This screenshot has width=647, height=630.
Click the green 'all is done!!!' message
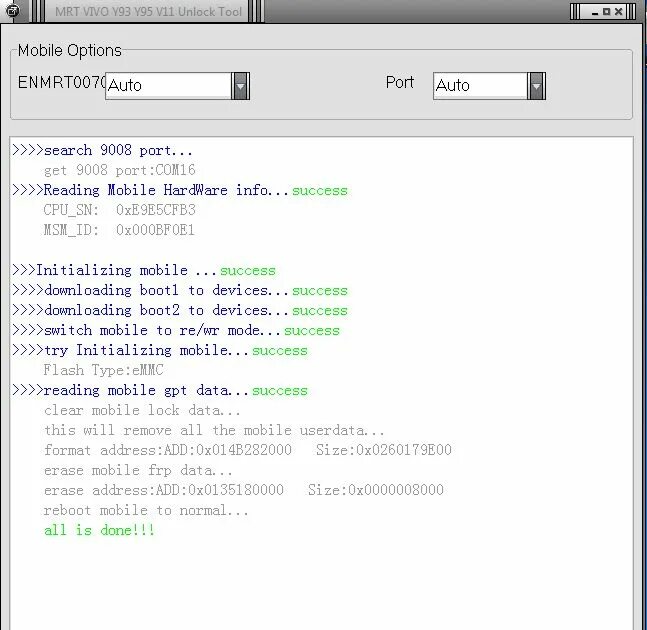pyautogui.click(x=99, y=530)
